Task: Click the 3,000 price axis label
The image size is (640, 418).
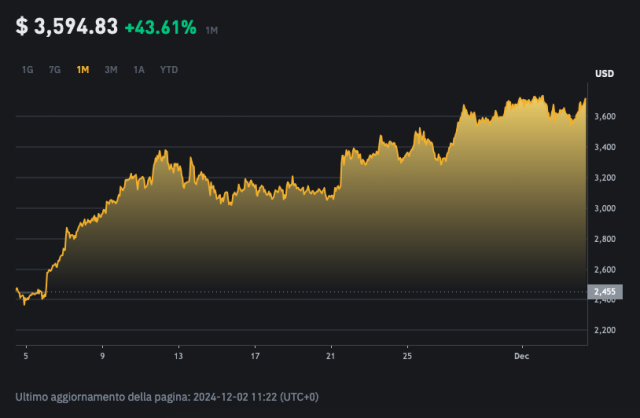Action: [x=604, y=209]
